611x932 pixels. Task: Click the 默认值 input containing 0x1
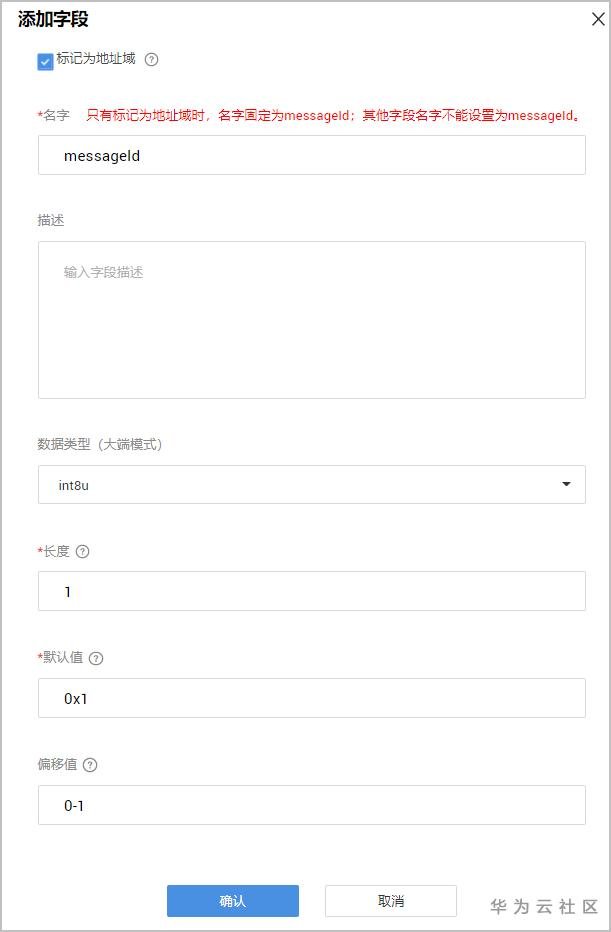coord(311,699)
